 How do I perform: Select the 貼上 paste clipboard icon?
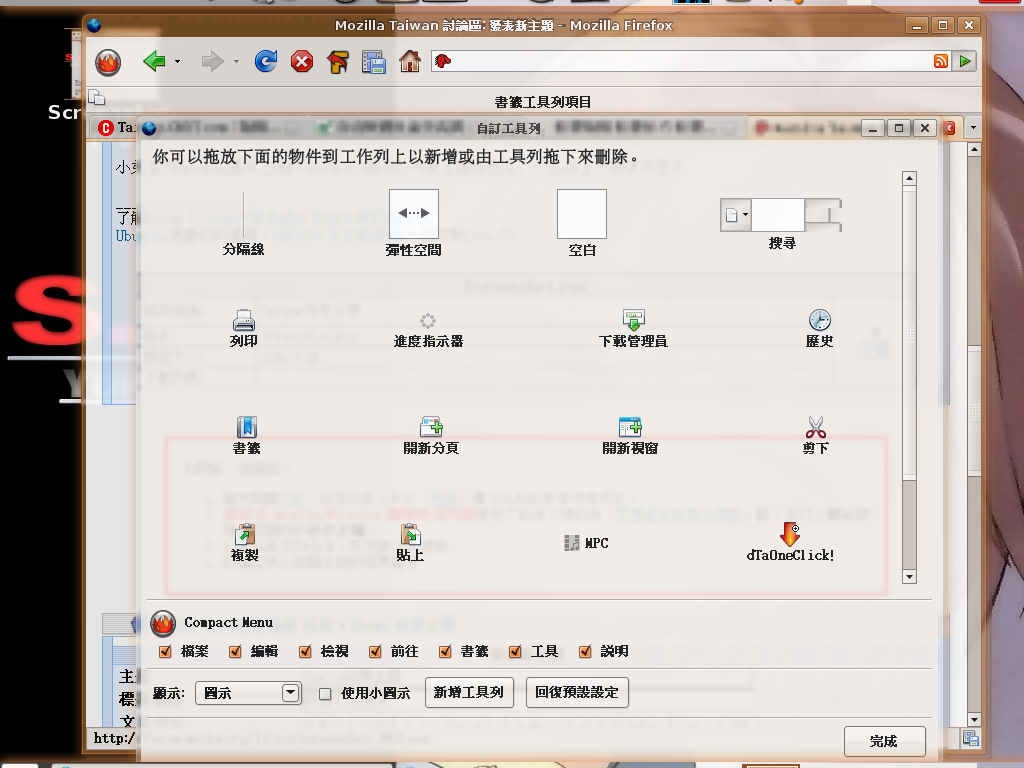410,534
